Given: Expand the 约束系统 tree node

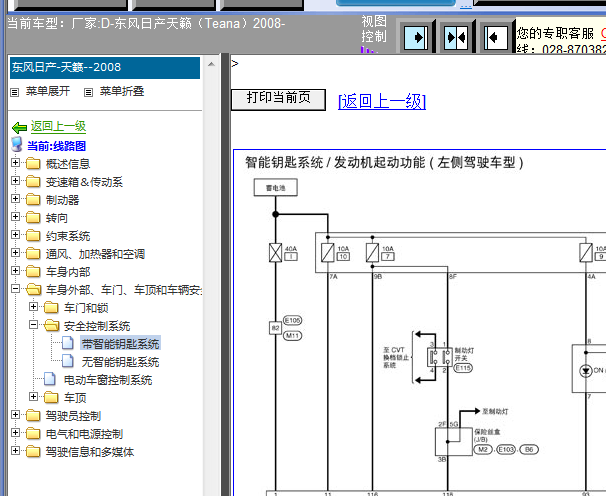Looking at the screenshot, I should [15, 234].
